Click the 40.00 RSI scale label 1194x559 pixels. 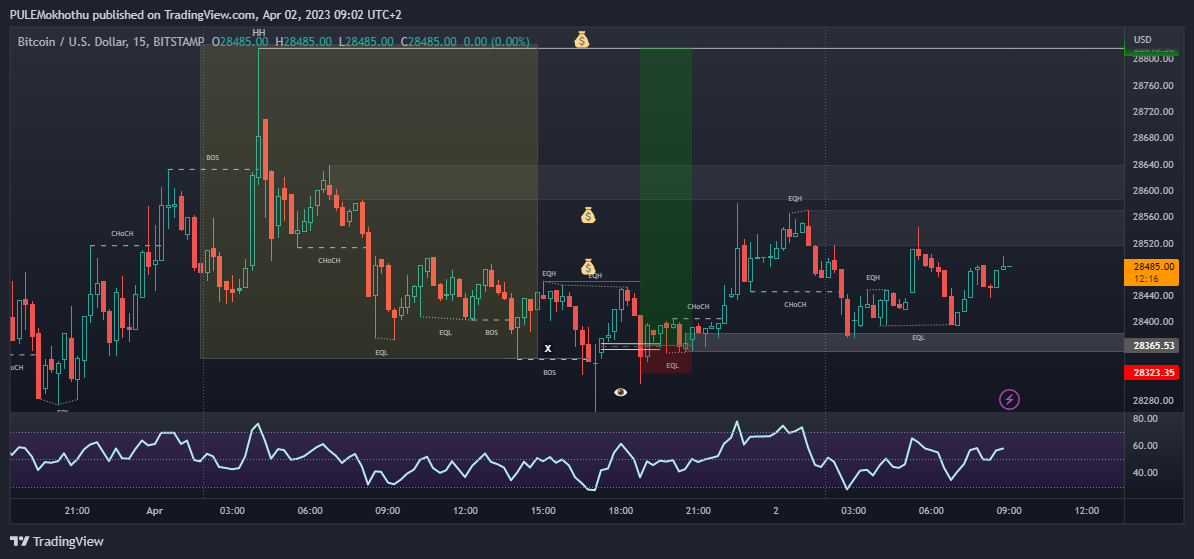[x=1145, y=473]
